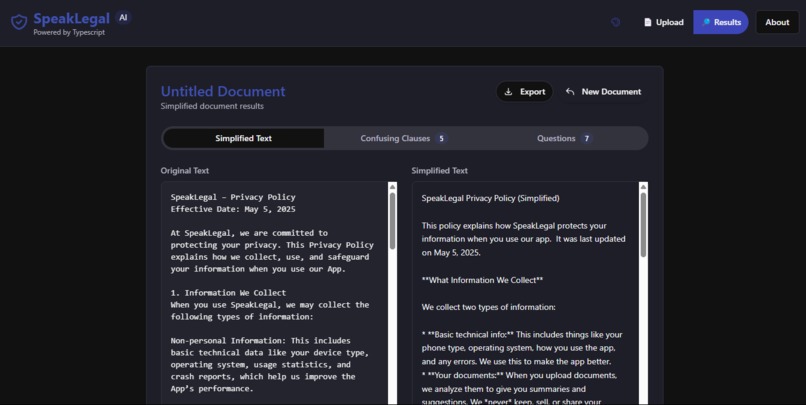Open the Upload page
This screenshot has width=806, height=405.
coord(664,22)
